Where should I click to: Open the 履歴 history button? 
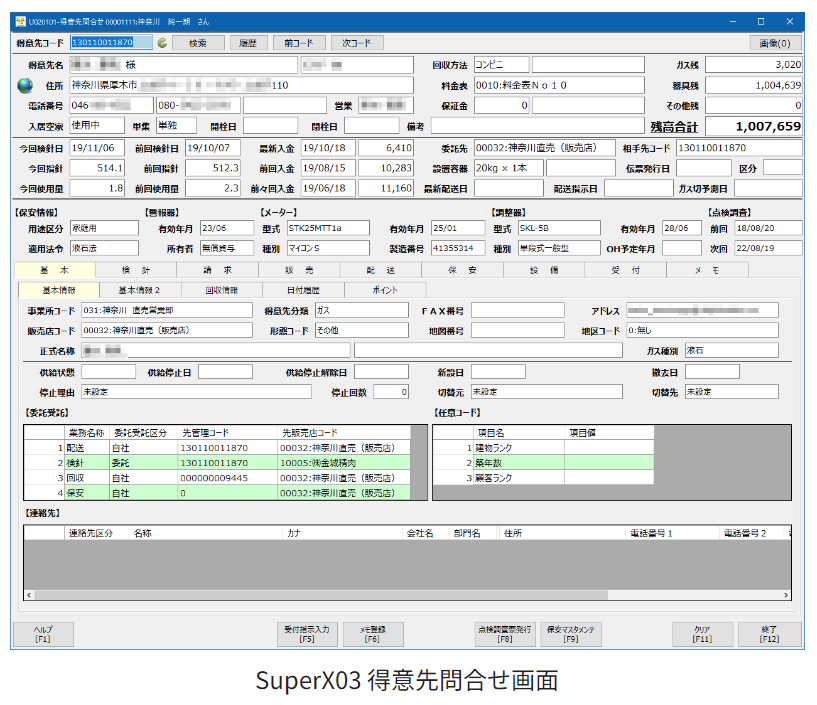(248, 43)
